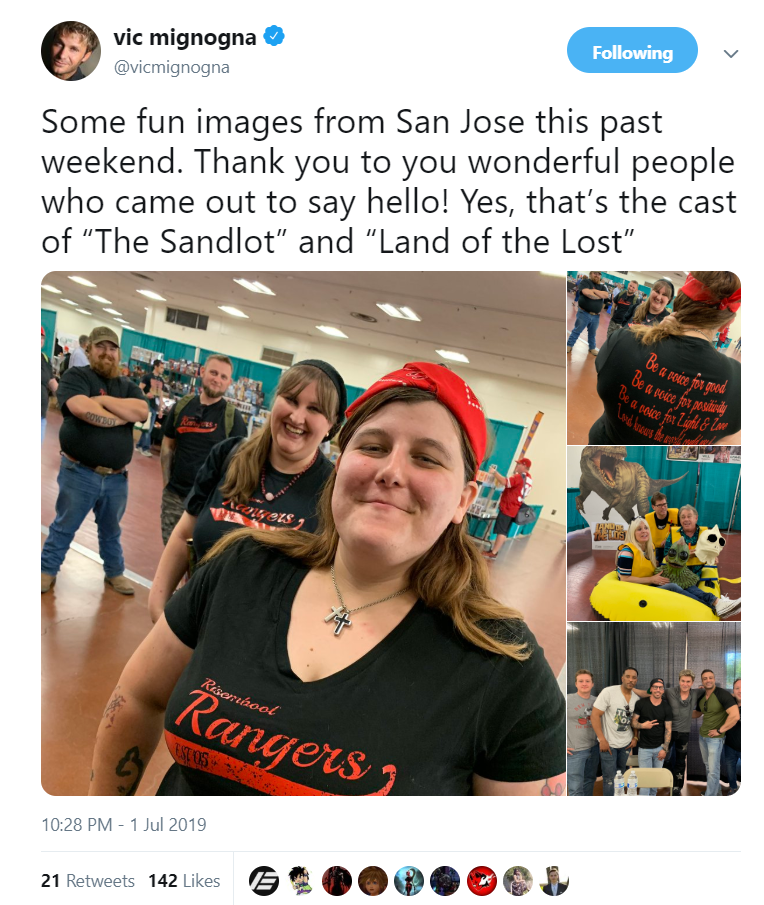Image resolution: width=764 pixels, height=905 pixels.
Task: Open the @vicmignogna handle link
Action: [x=171, y=68]
